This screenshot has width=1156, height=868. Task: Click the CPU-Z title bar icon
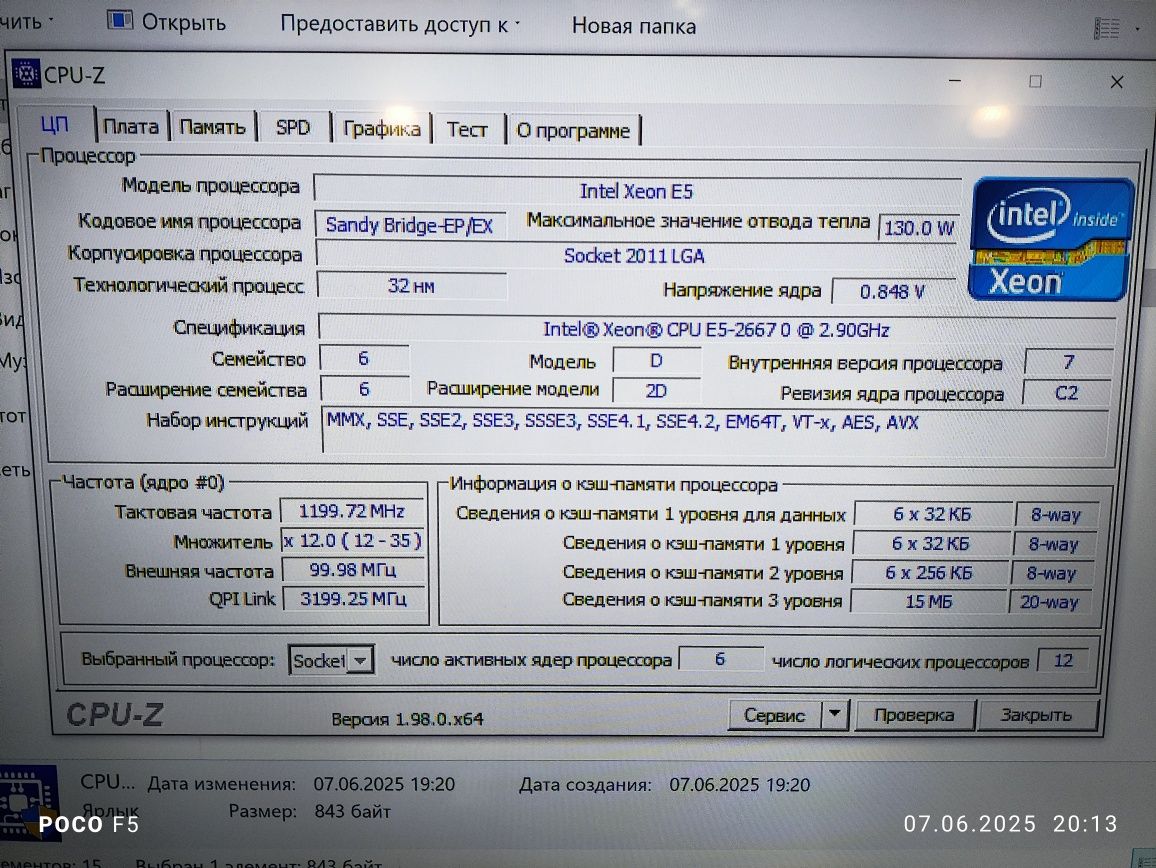pos(26,74)
